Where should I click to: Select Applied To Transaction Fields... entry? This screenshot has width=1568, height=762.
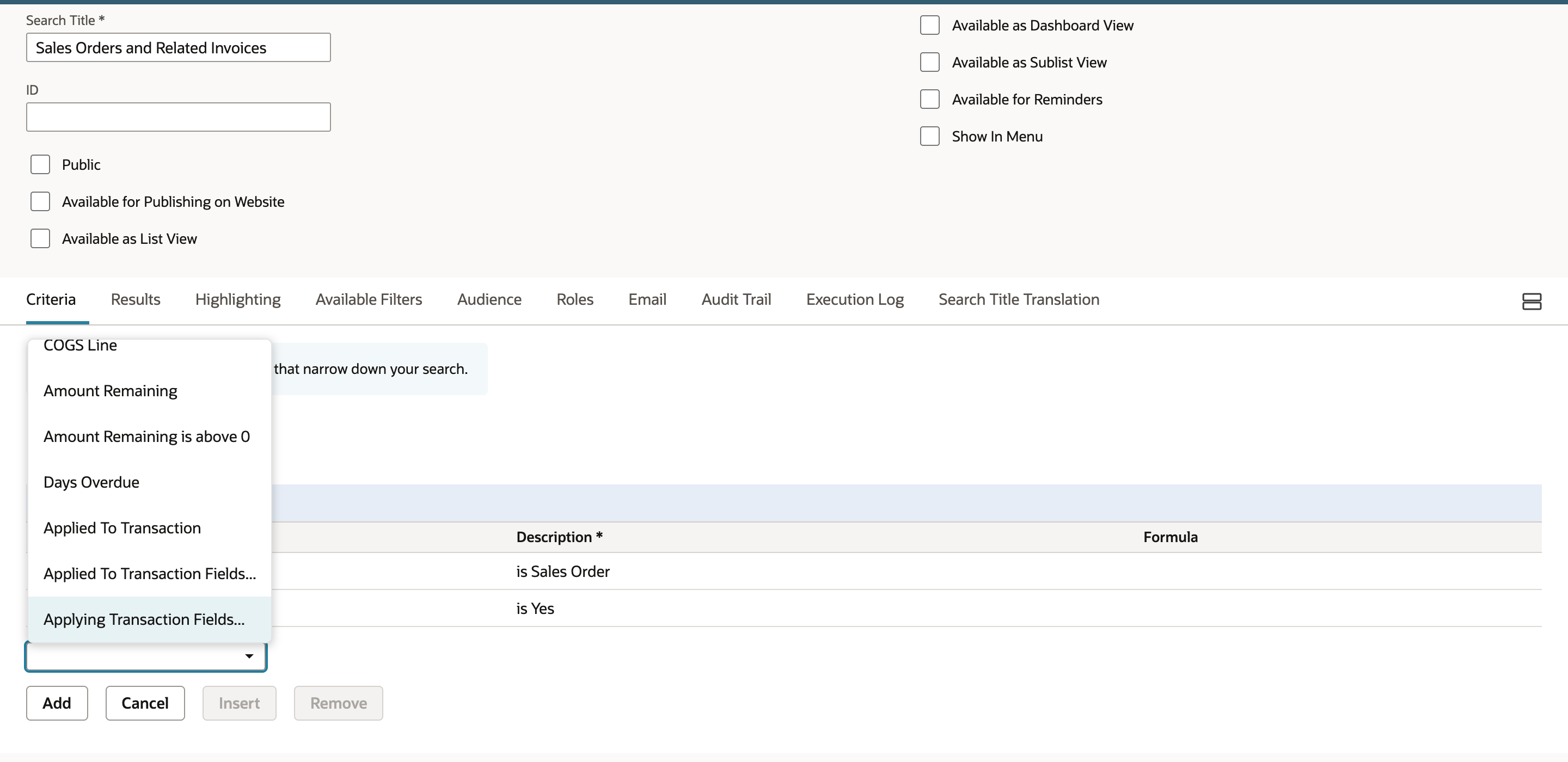149,573
